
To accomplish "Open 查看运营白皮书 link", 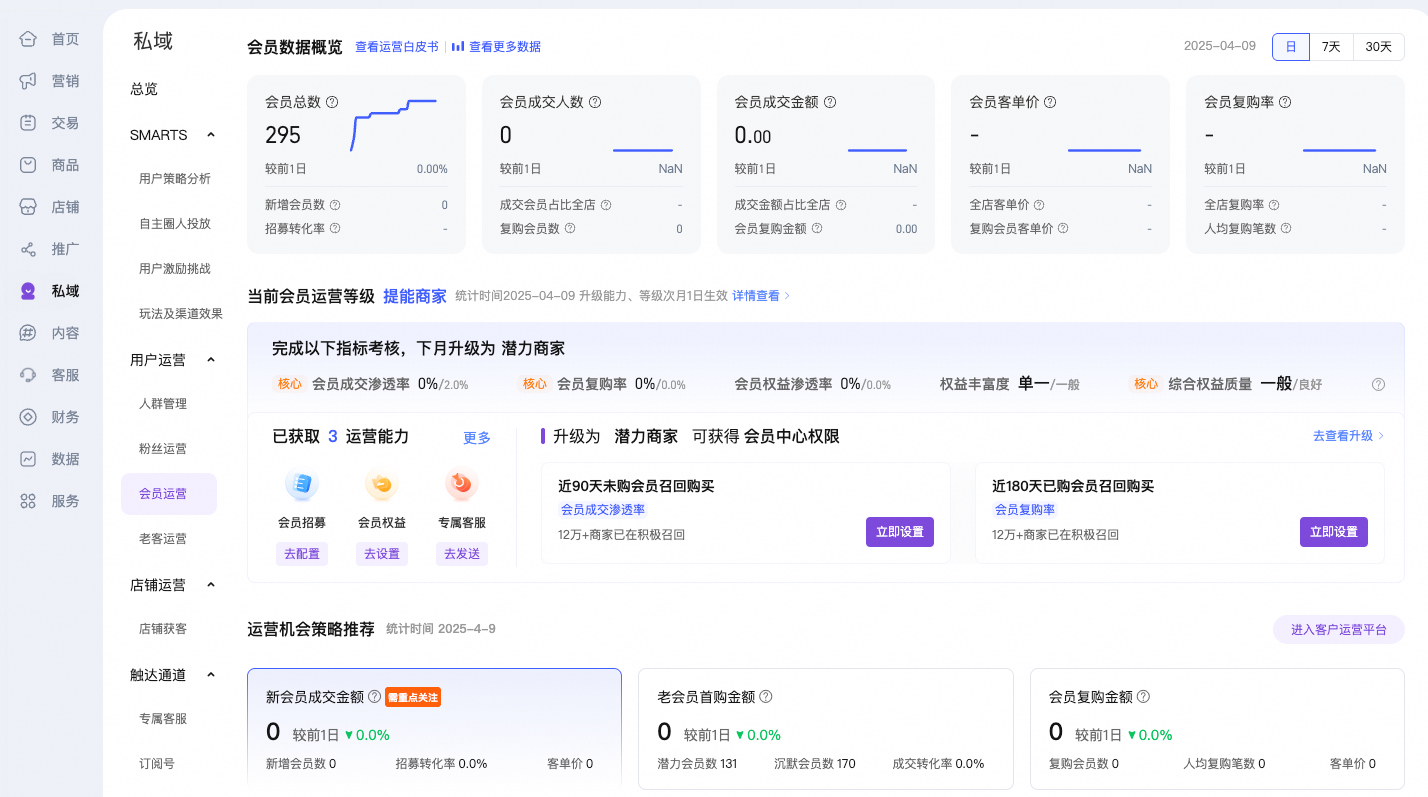I will 397,47.
